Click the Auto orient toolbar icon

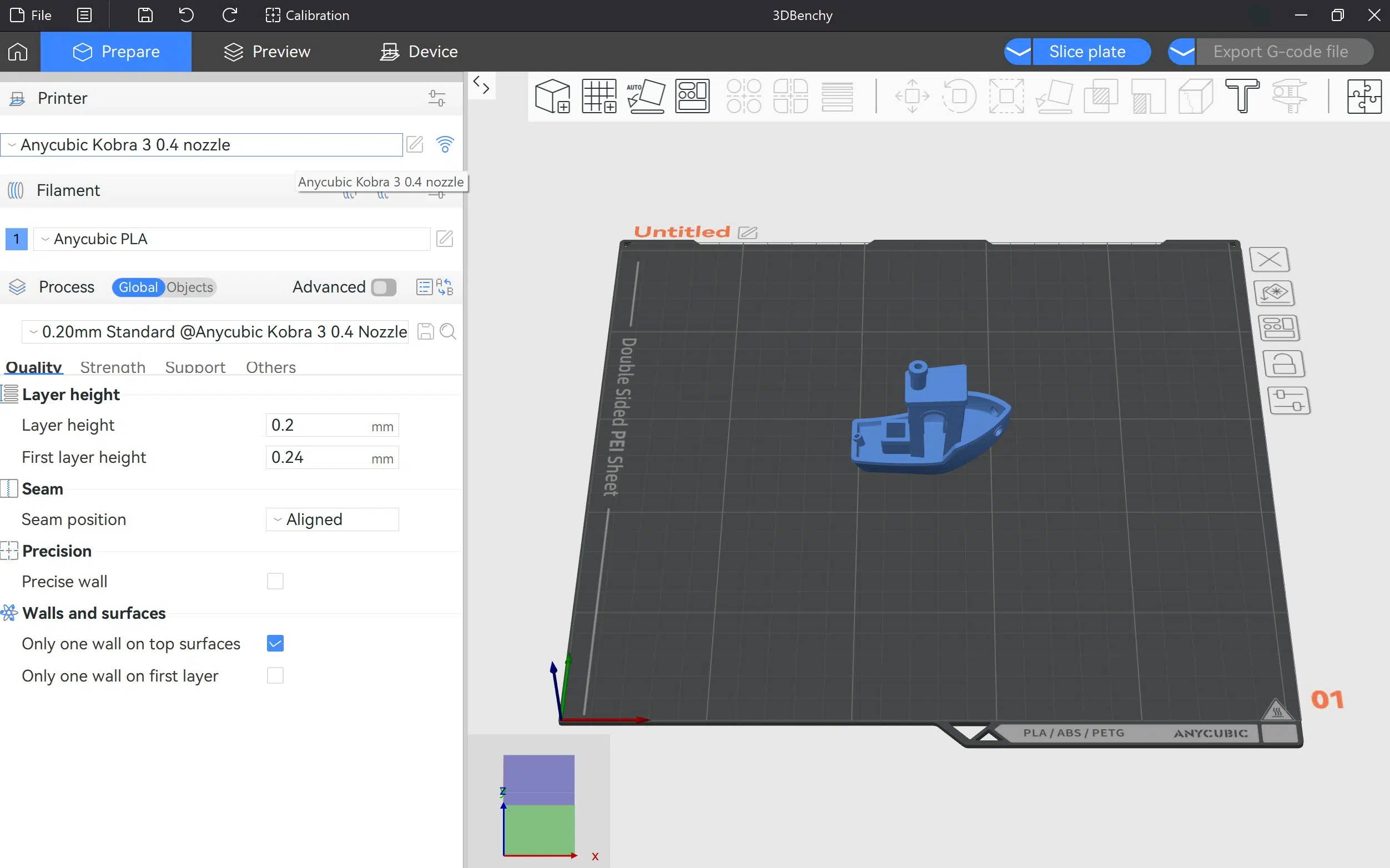(646, 96)
